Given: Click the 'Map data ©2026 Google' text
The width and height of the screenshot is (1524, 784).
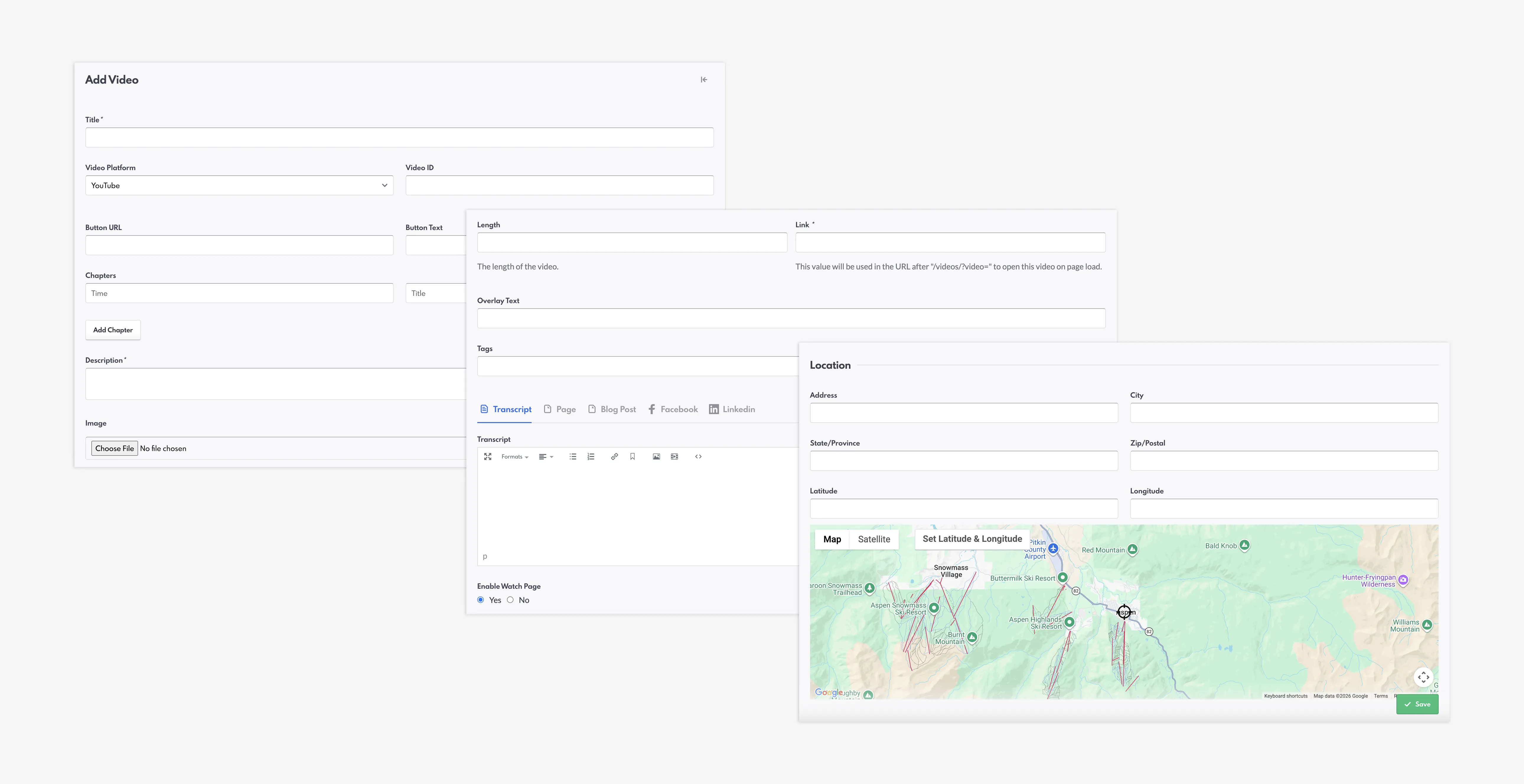Looking at the screenshot, I should point(1341,696).
